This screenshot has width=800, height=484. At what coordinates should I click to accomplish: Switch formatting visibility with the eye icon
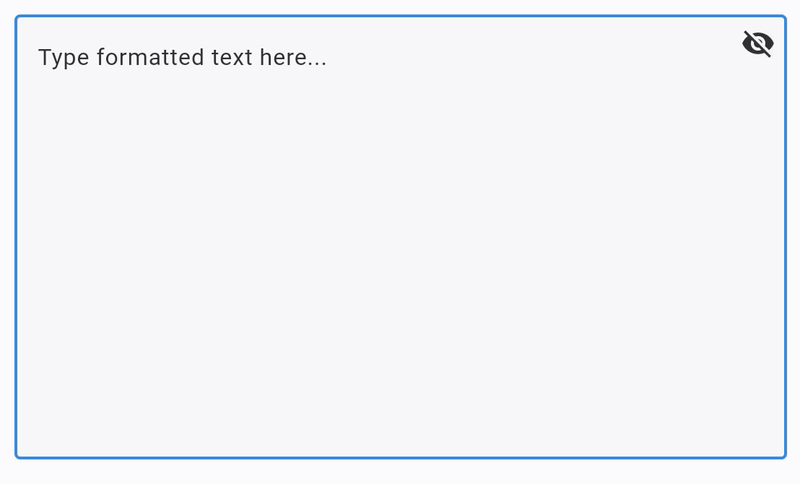[758, 44]
